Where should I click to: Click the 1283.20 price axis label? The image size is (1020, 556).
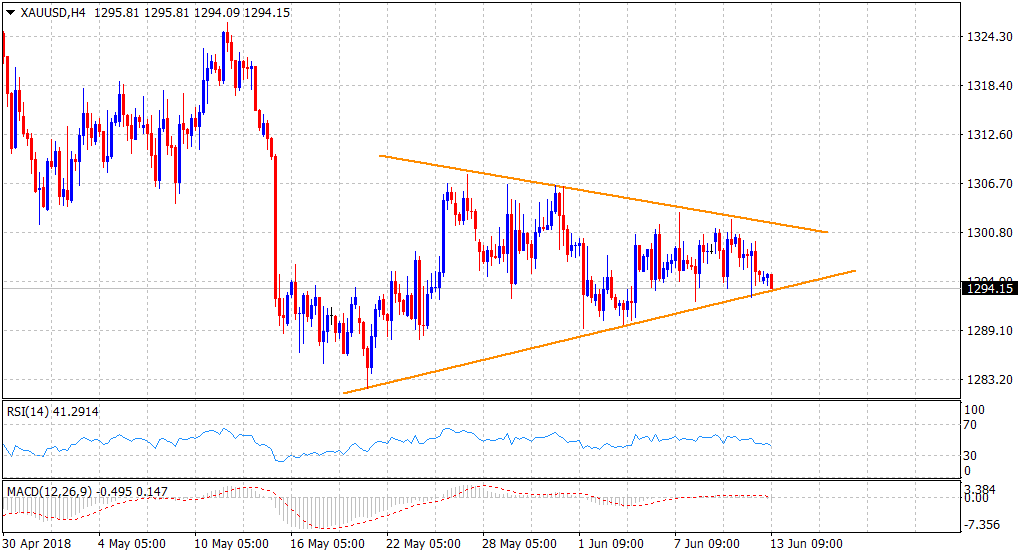point(988,380)
